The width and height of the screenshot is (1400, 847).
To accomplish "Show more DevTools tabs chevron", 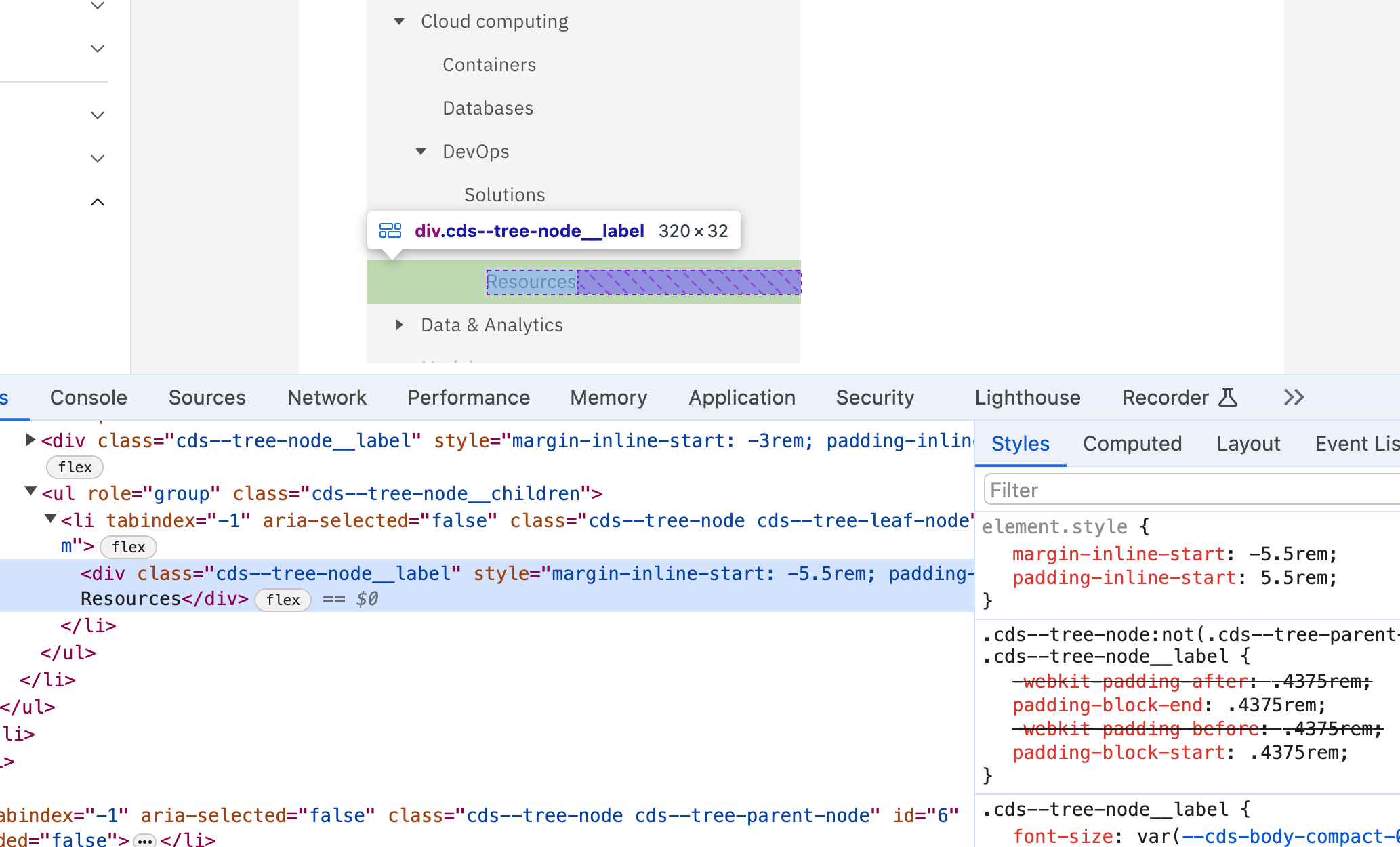I will [1294, 397].
